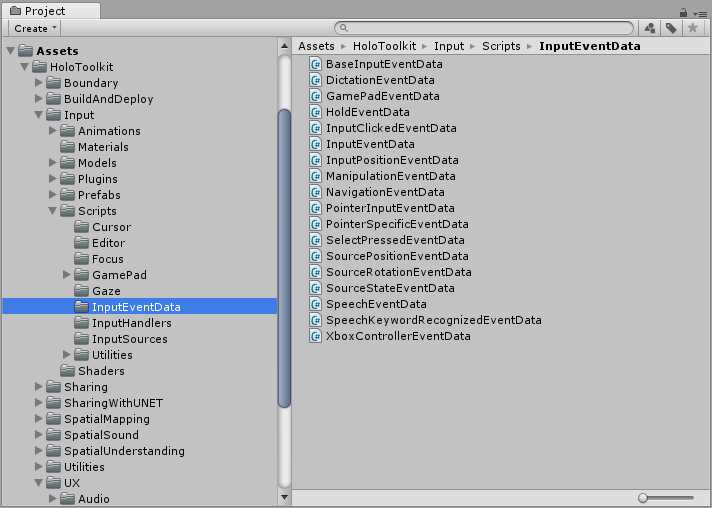The image size is (712, 508).
Task: Click the PointerInputEventData script icon
Action: pyautogui.click(x=315, y=208)
